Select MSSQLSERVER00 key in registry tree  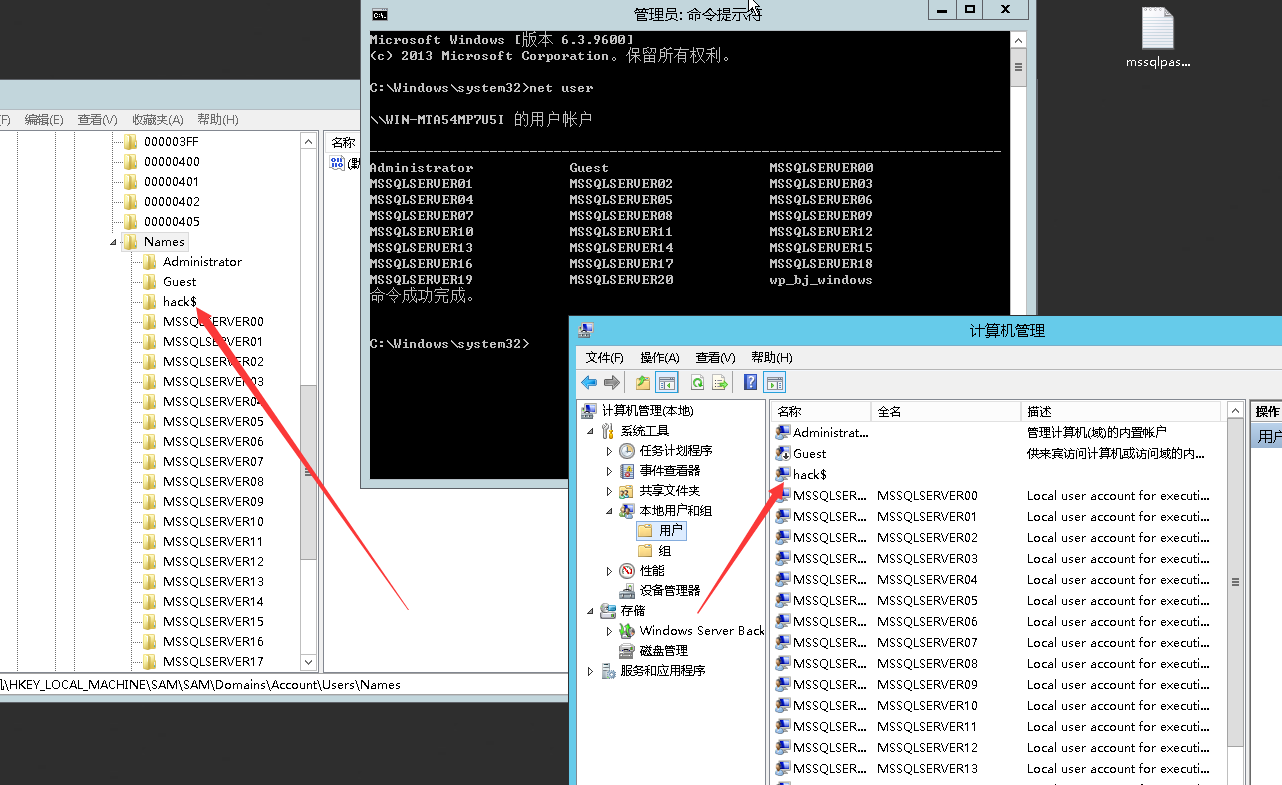[213, 321]
